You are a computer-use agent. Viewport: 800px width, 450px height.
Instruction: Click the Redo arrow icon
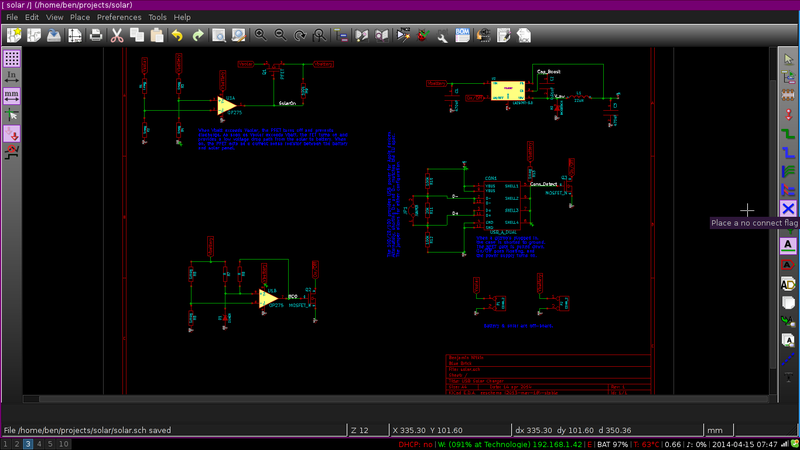[198, 35]
